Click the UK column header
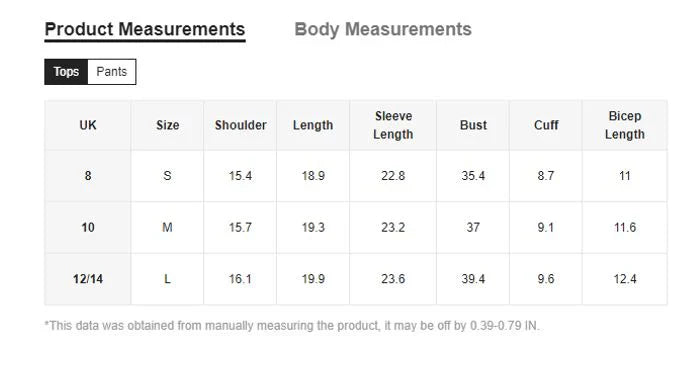Image resolution: width=700 pixels, height=371 pixels. 88,125
